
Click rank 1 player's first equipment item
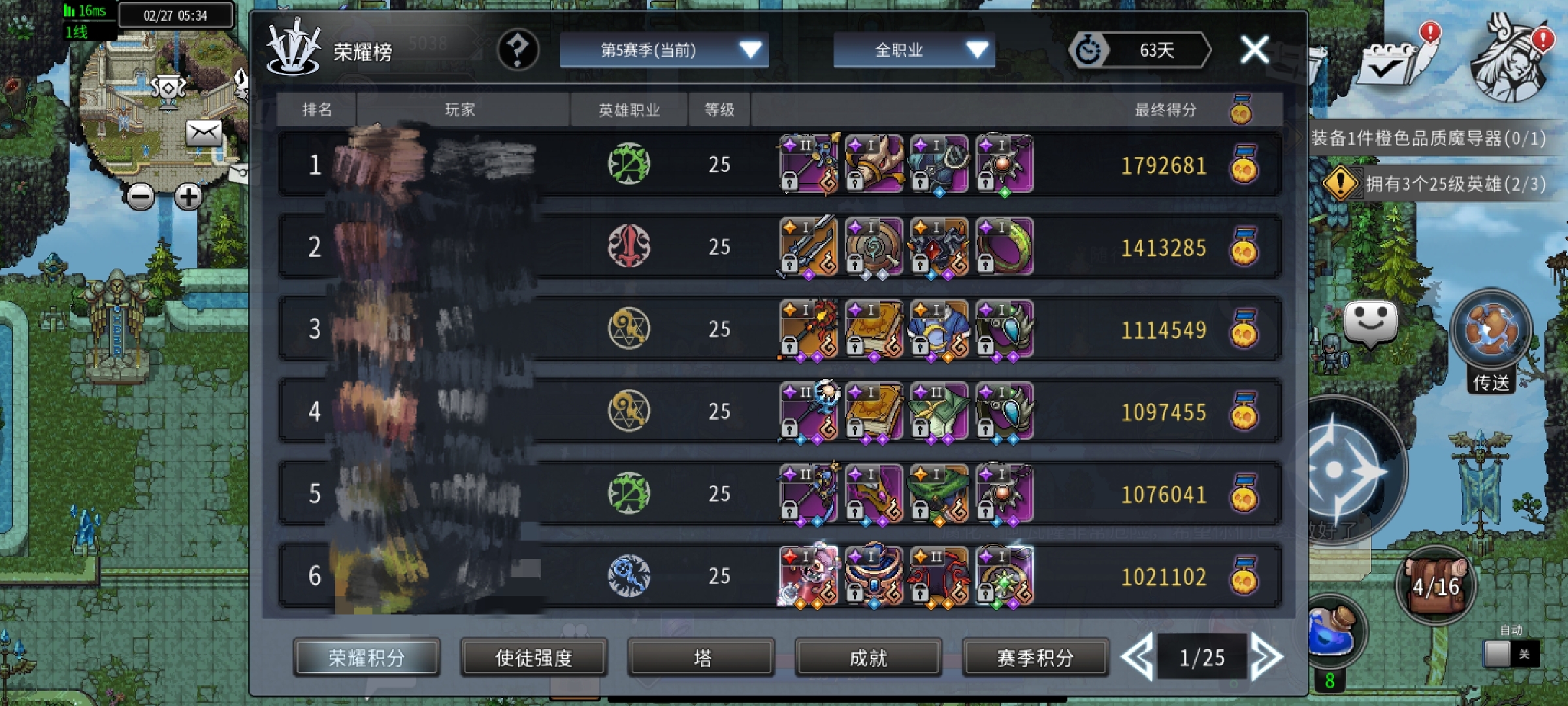[x=809, y=163]
